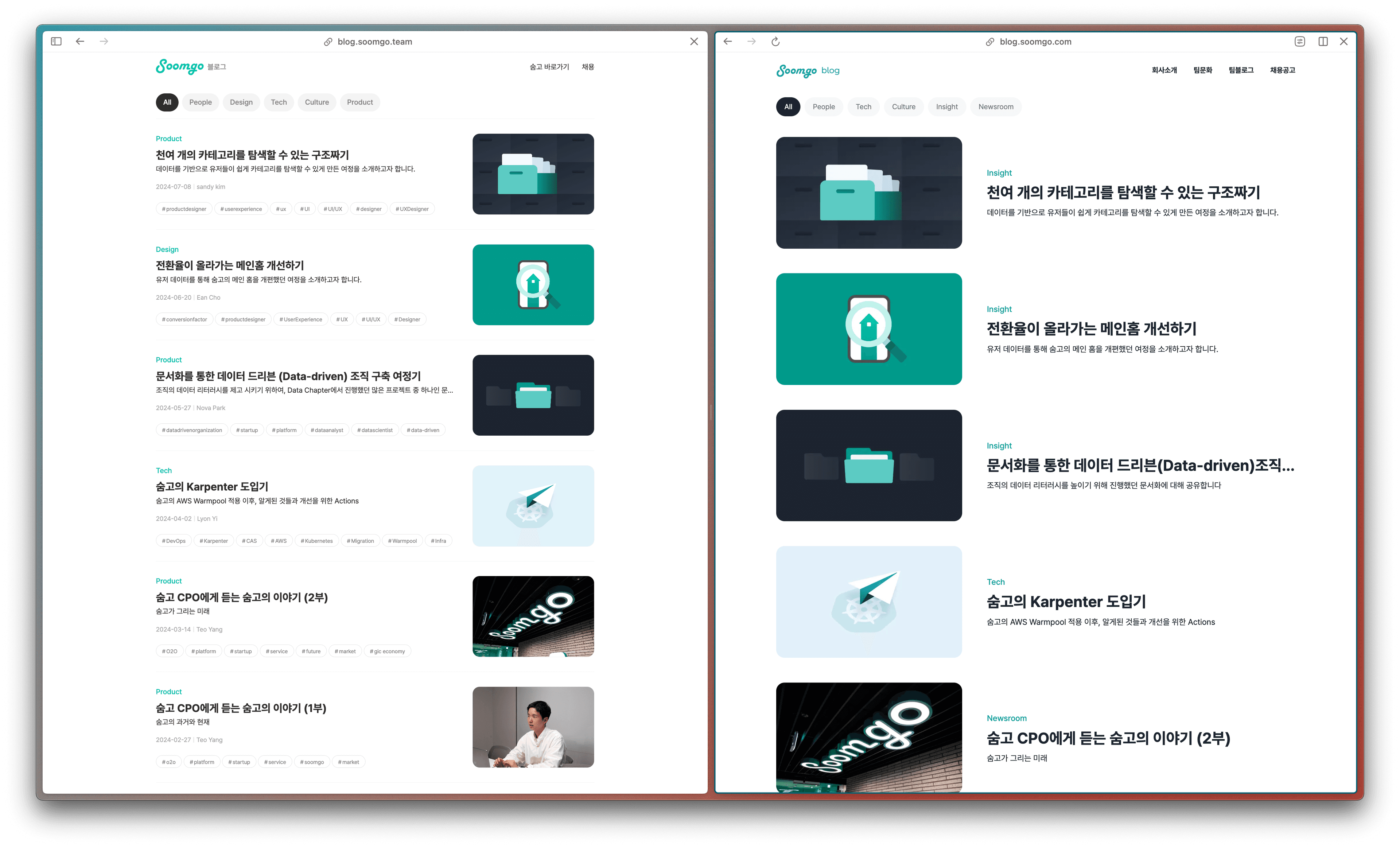
Task: Select the All filter in right window
Action: point(788,107)
